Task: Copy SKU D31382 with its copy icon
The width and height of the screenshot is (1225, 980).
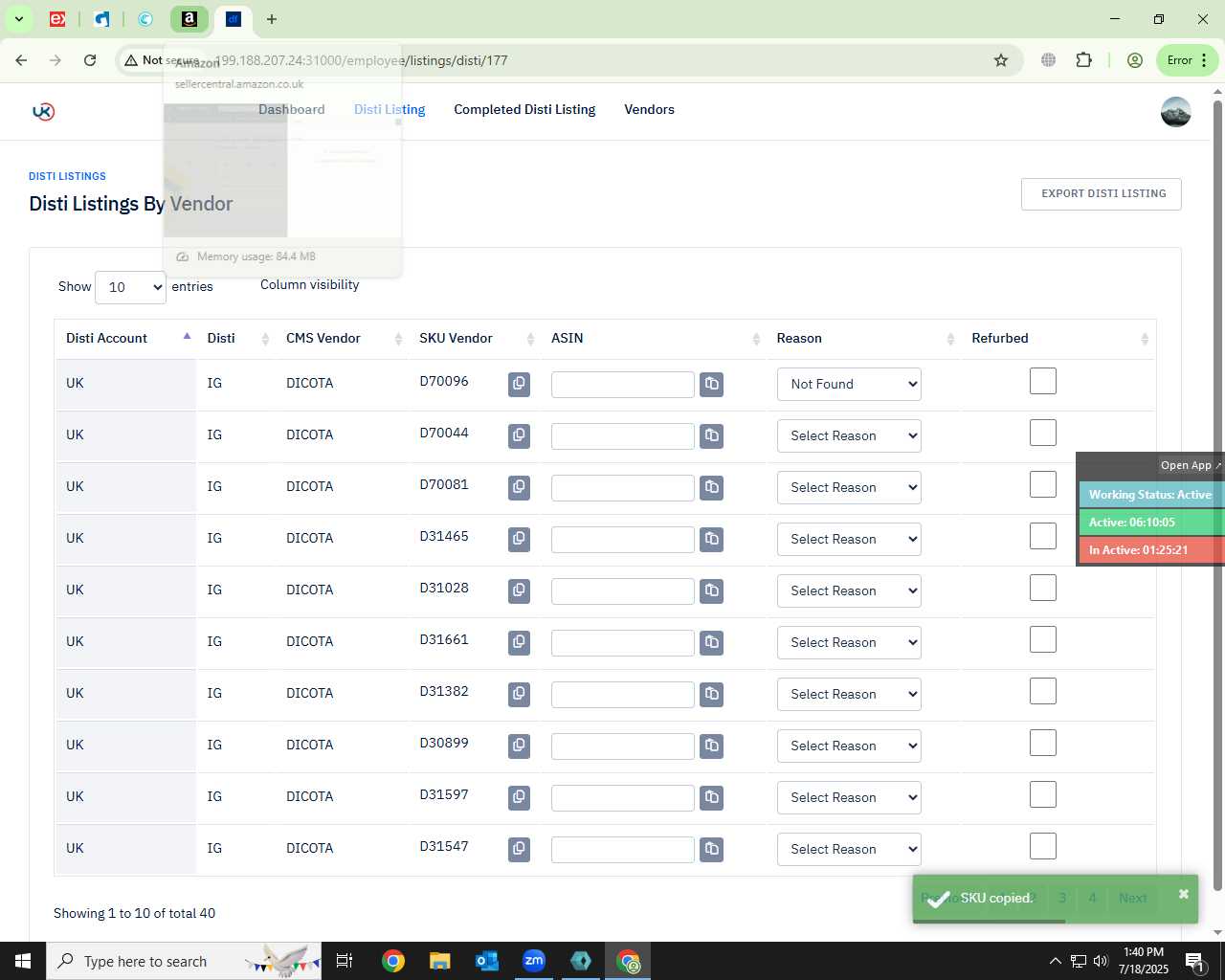Action: [519, 694]
